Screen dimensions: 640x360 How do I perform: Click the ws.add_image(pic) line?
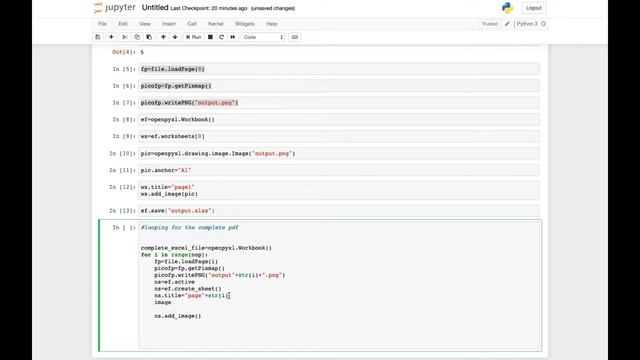click(x=169, y=194)
